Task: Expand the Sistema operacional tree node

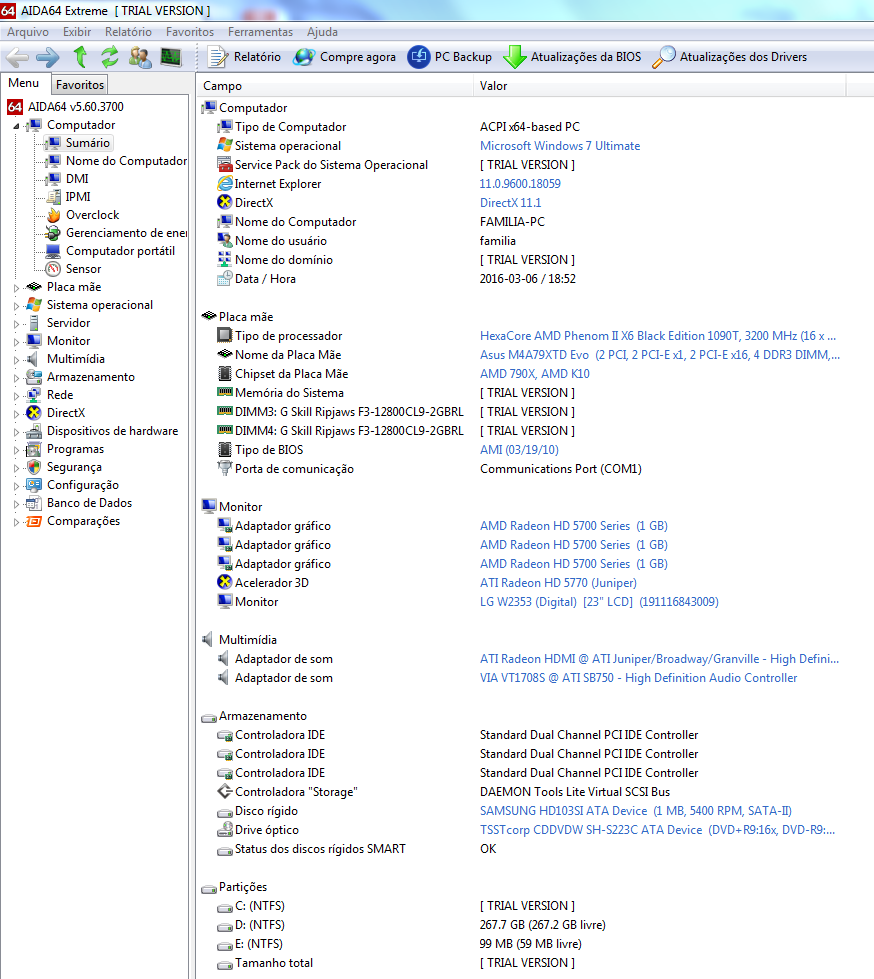Action: tap(17, 306)
